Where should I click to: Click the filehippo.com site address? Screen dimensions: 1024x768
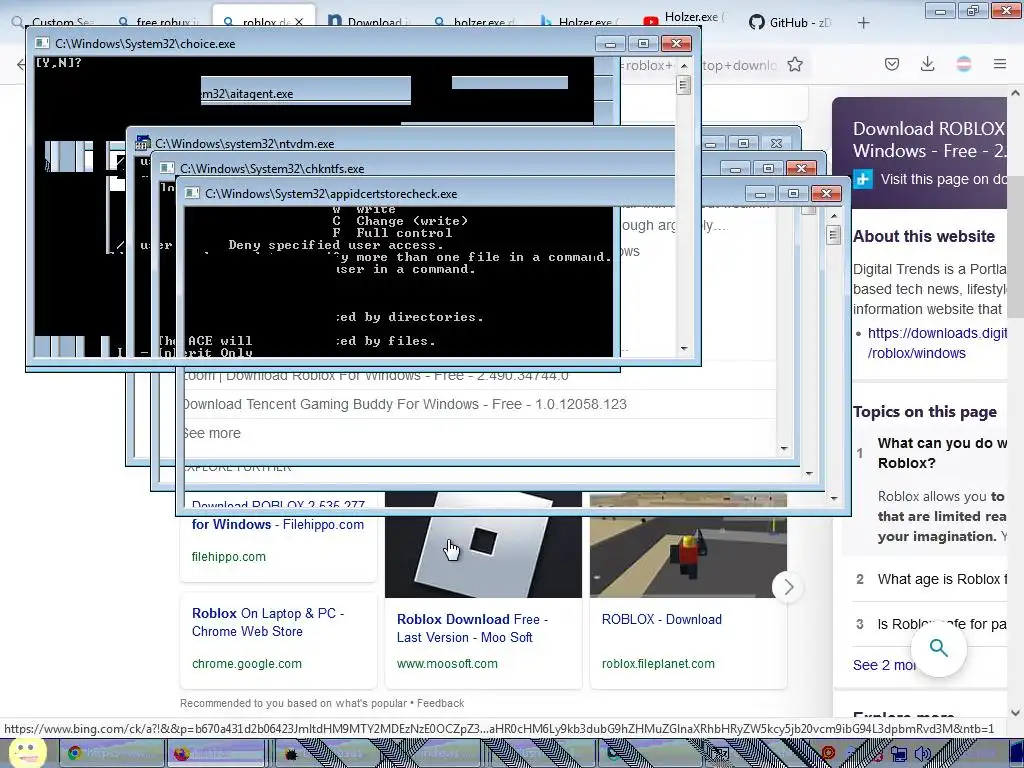click(x=229, y=556)
